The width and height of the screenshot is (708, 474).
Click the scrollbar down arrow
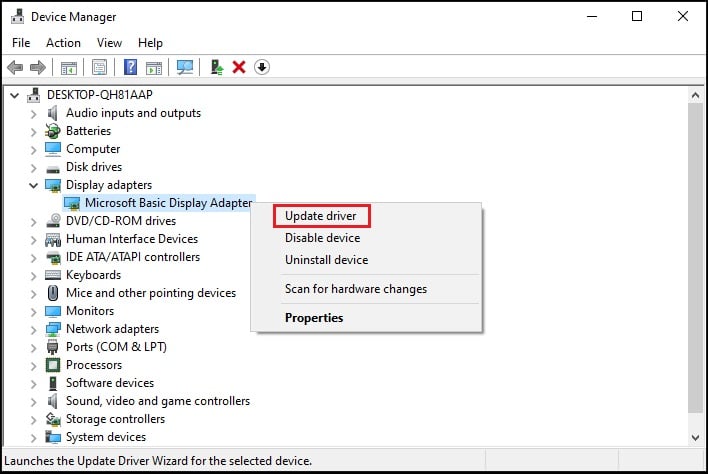tap(695, 437)
